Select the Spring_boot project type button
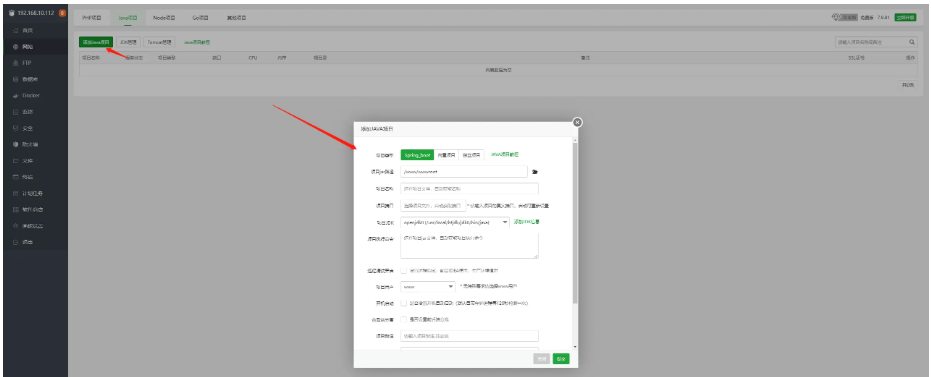The height and width of the screenshot is (377, 931). pyautogui.click(x=417, y=155)
